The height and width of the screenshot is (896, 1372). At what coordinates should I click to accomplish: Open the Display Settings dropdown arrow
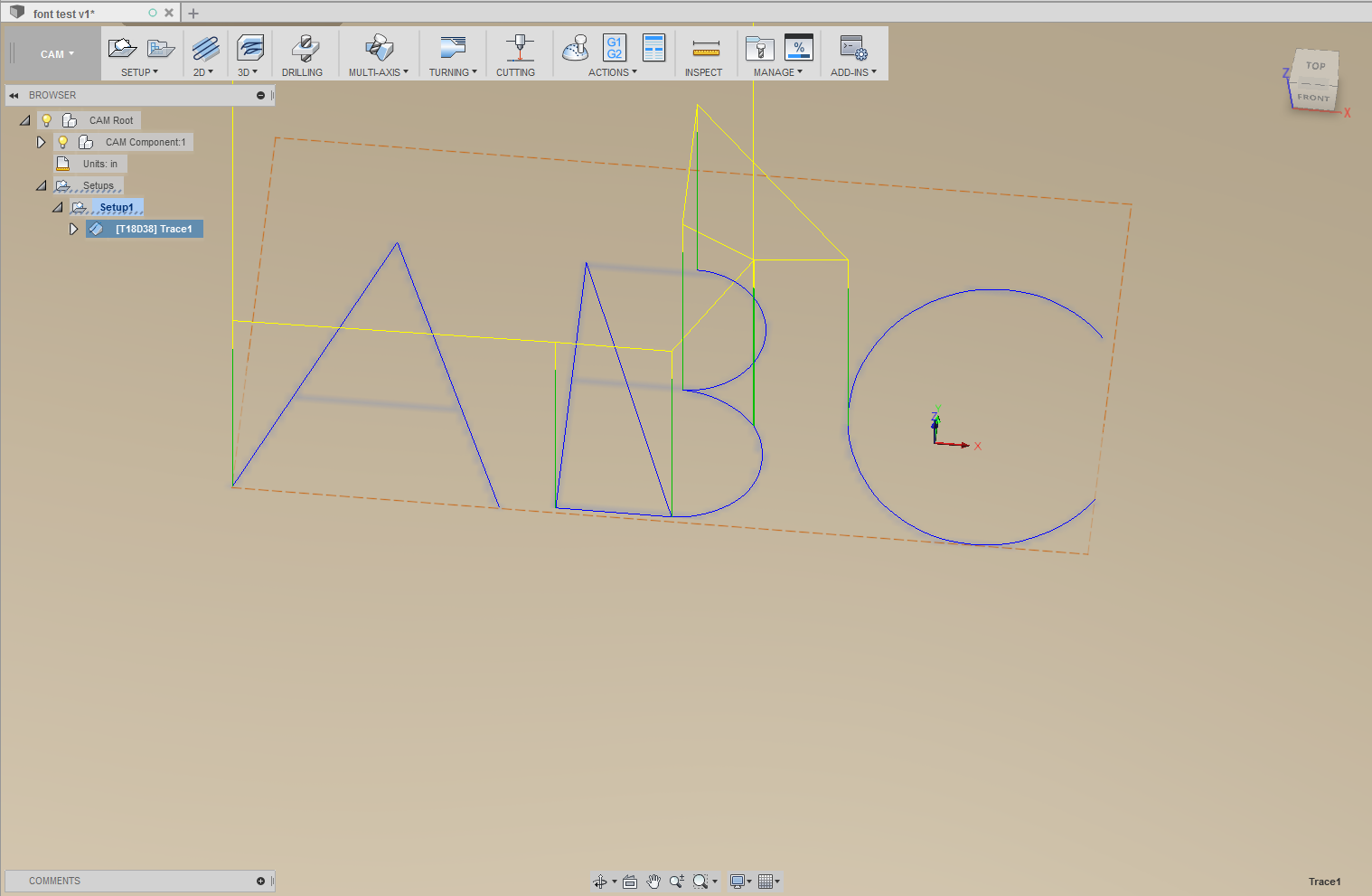(749, 882)
